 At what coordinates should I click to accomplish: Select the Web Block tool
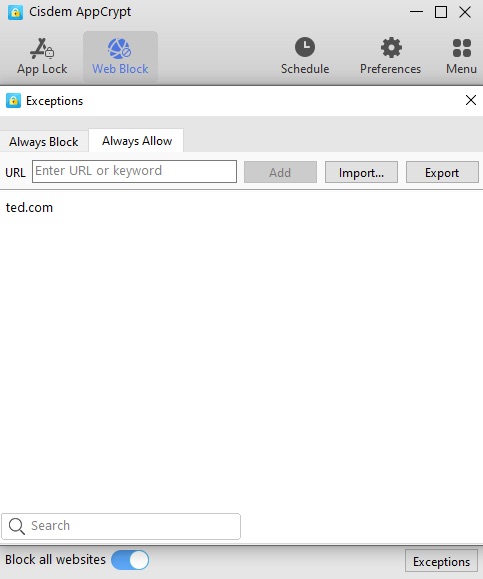click(120, 56)
